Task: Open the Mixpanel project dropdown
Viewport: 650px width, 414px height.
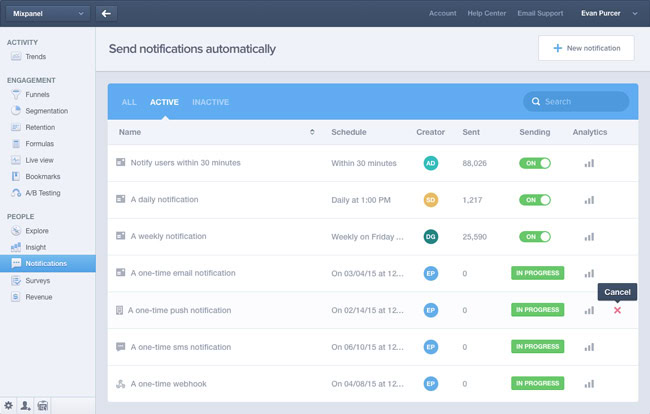Action: click(48, 14)
